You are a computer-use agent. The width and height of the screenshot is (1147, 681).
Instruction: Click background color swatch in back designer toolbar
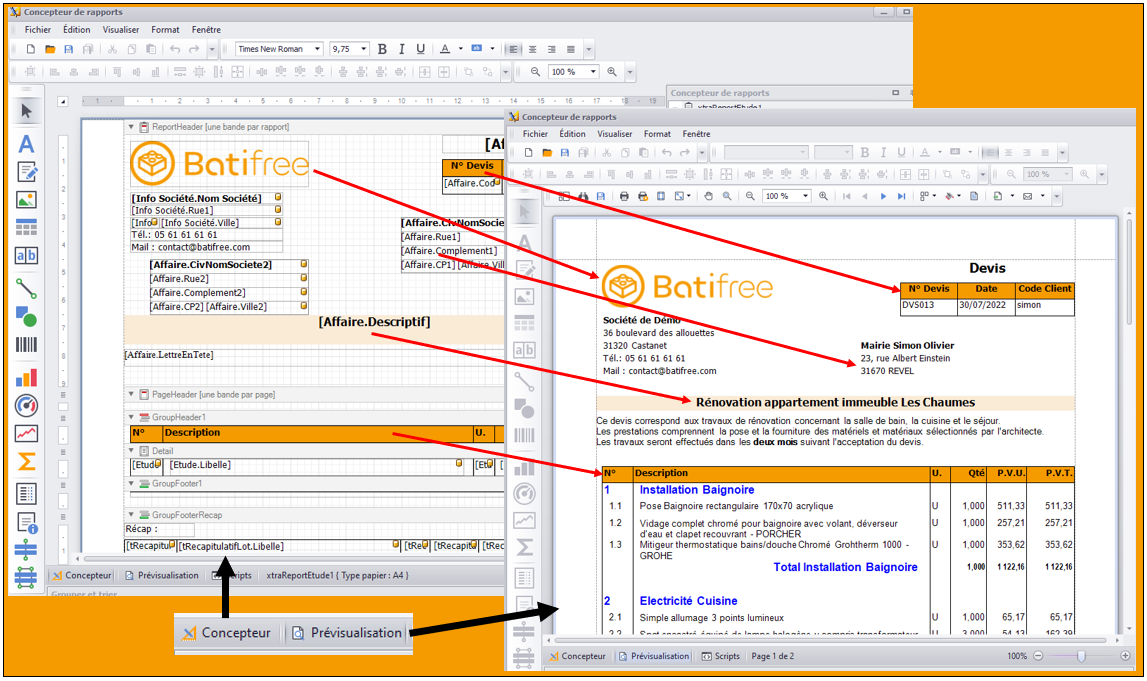476,48
